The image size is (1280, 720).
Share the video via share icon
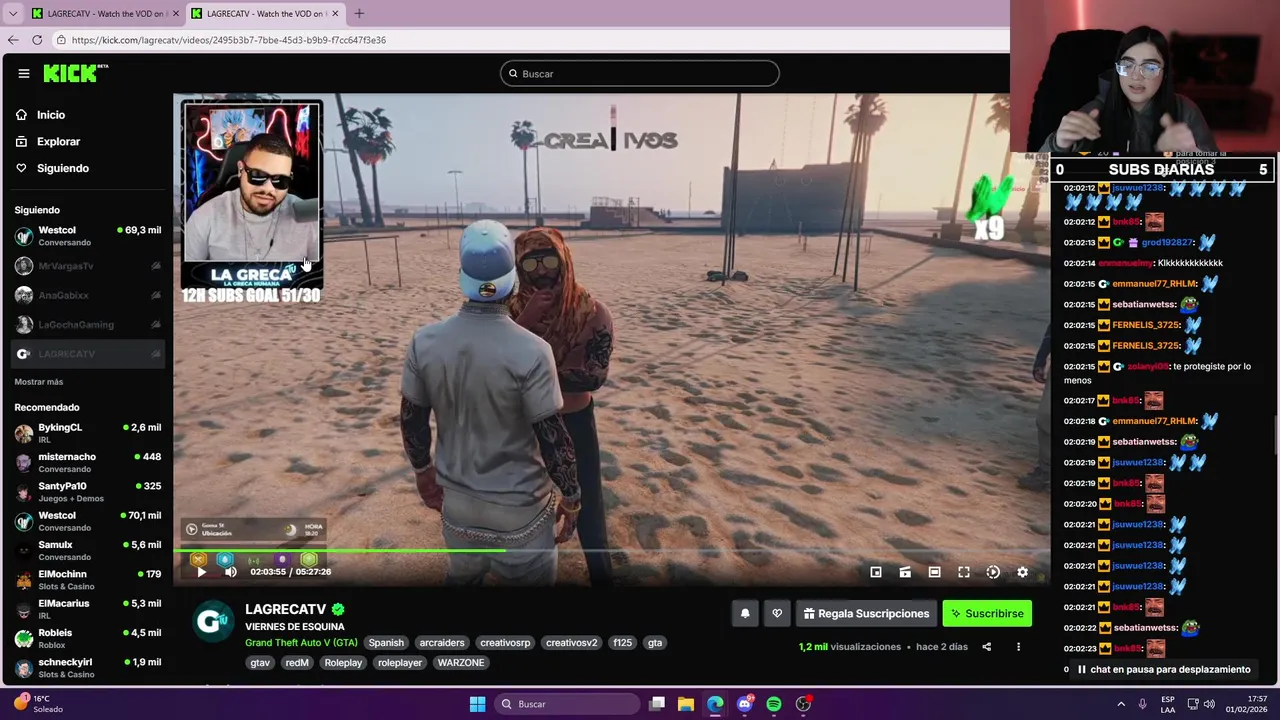[x=986, y=647]
